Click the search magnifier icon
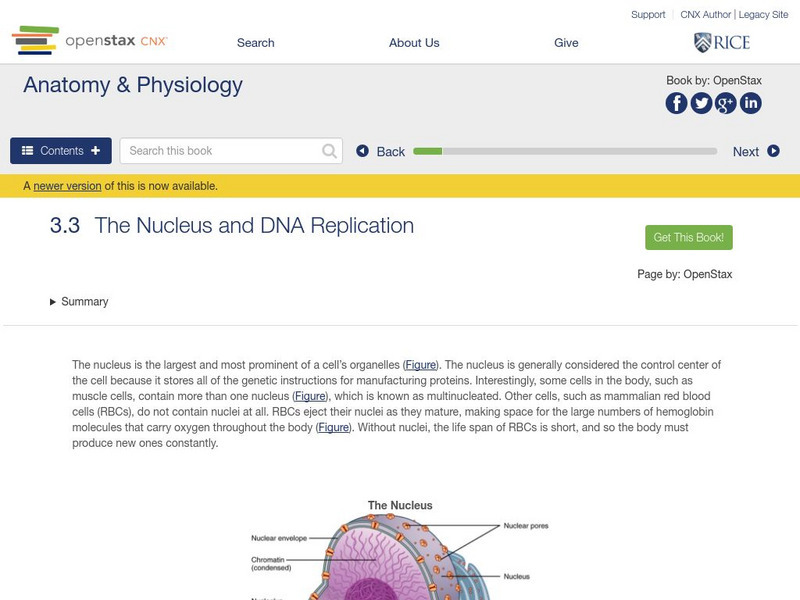 click(x=330, y=151)
